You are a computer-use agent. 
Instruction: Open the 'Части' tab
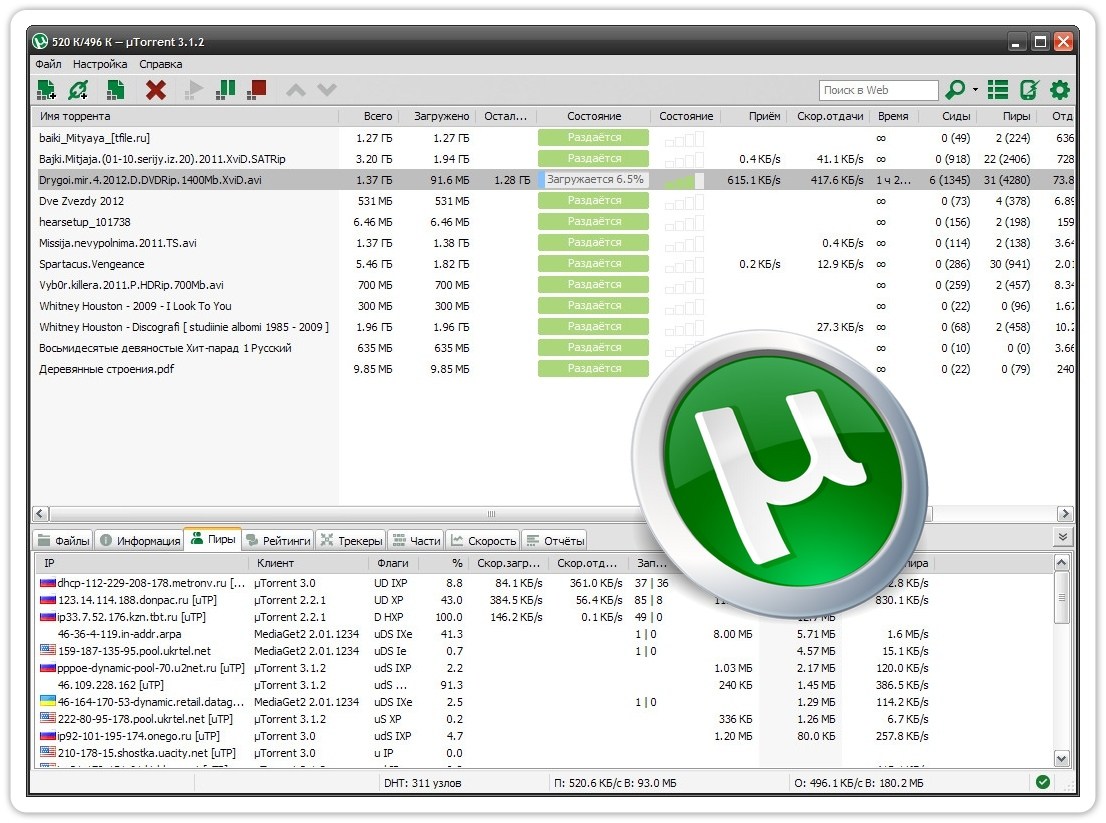tap(416, 541)
